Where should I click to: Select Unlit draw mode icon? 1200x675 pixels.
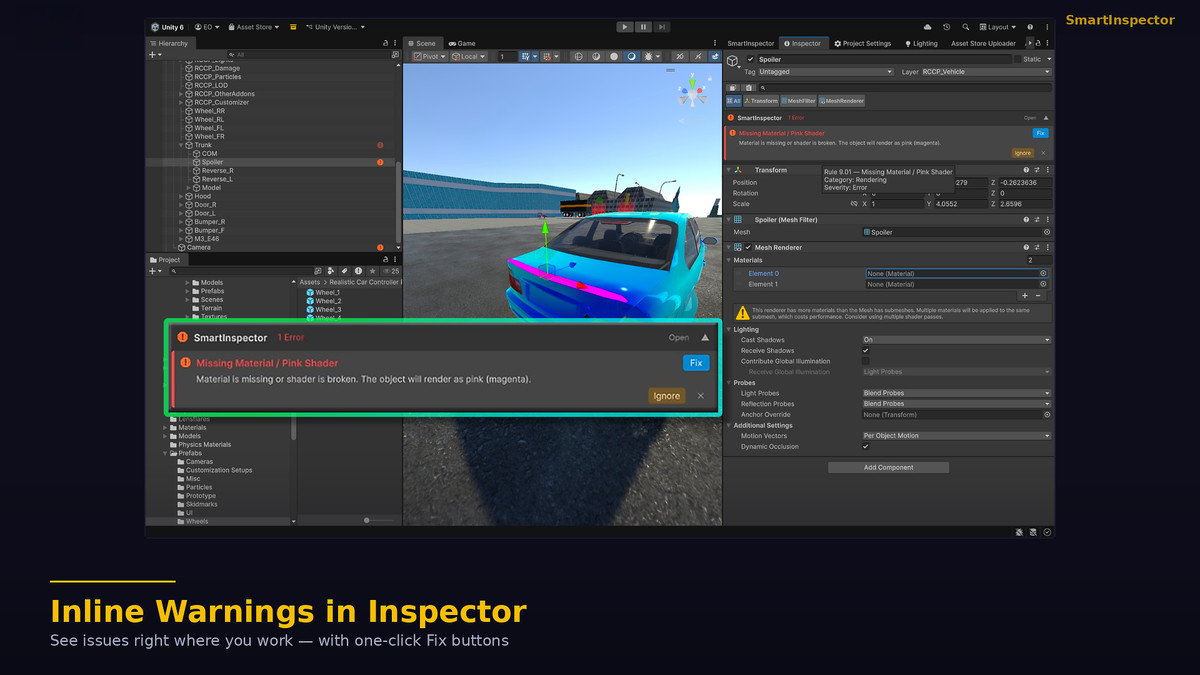tap(614, 56)
